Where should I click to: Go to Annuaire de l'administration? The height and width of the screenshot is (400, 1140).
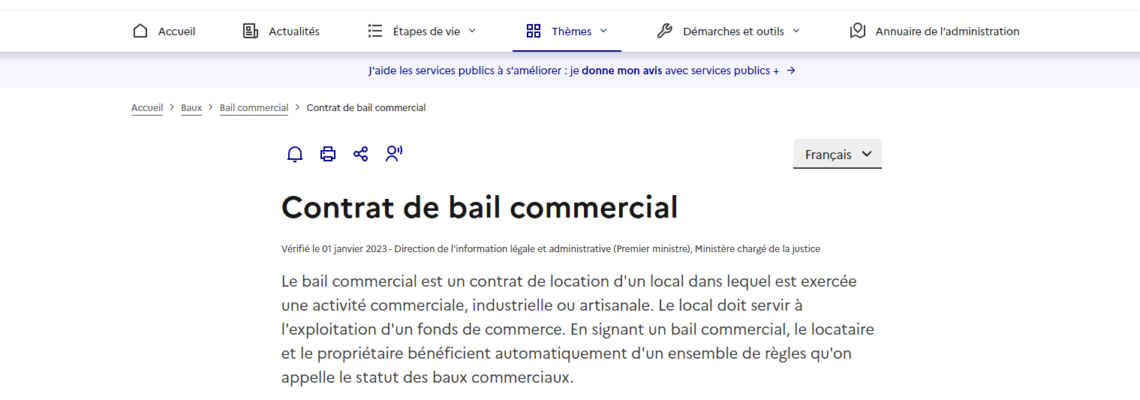pyautogui.click(x=947, y=31)
